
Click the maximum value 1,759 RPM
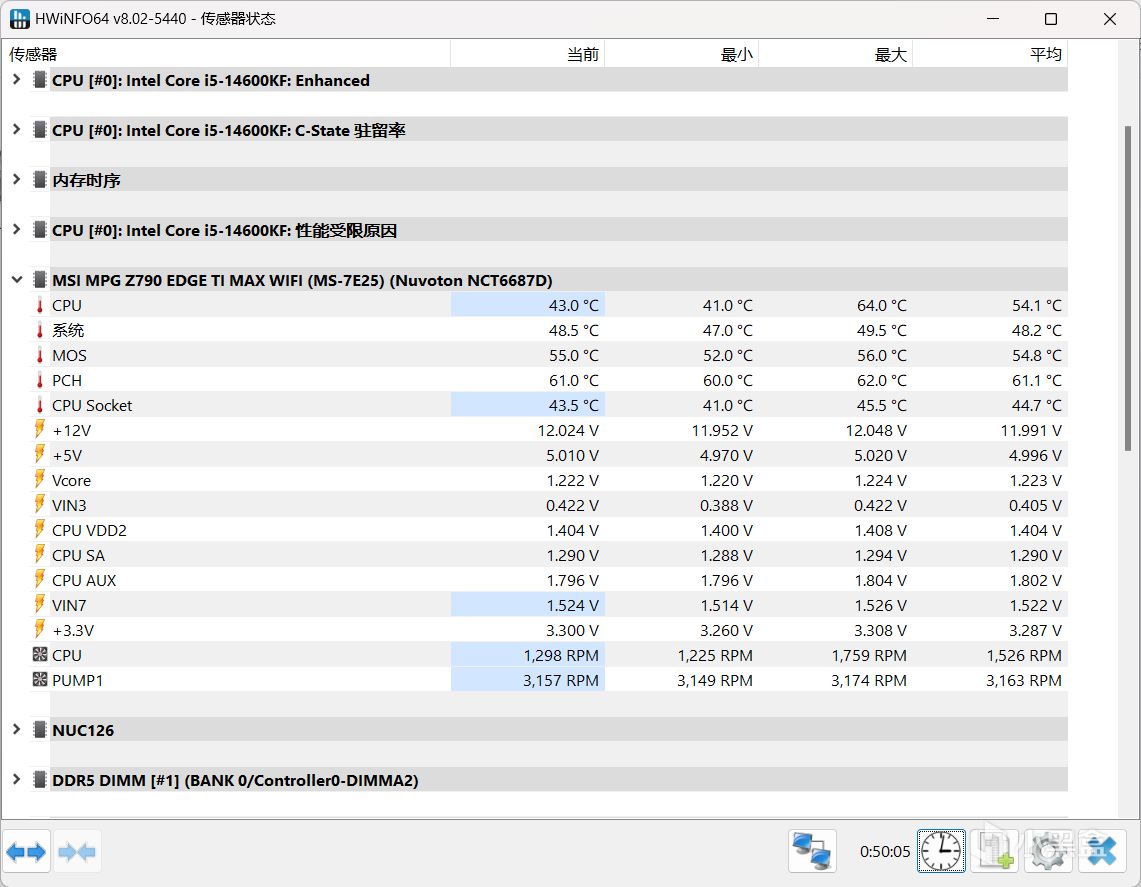pos(869,656)
